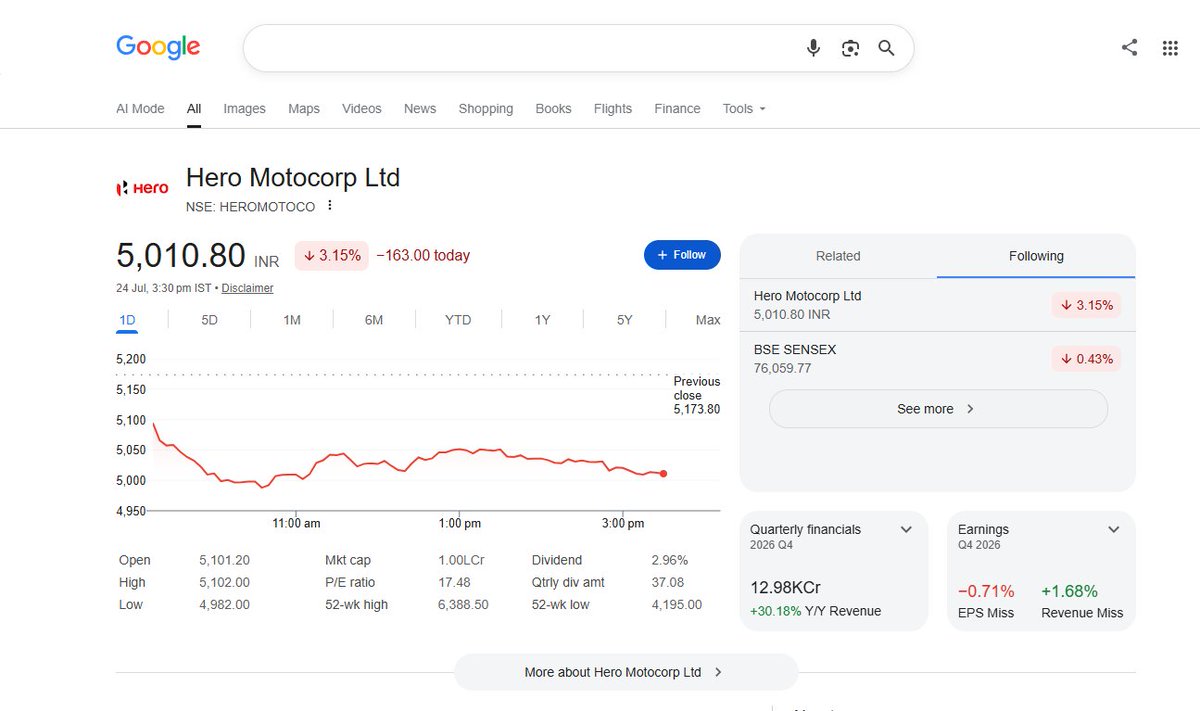Expand the Tools dropdown
The image size is (1200, 711).
click(744, 109)
